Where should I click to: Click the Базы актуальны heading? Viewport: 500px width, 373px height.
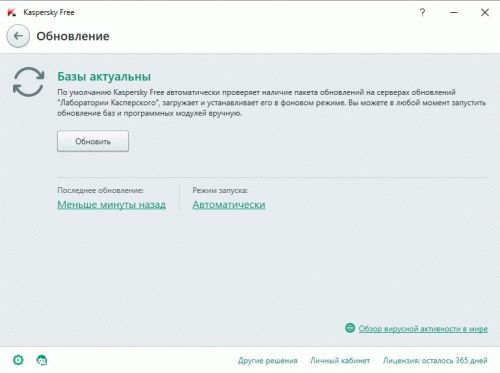pyautogui.click(x=104, y=76)
